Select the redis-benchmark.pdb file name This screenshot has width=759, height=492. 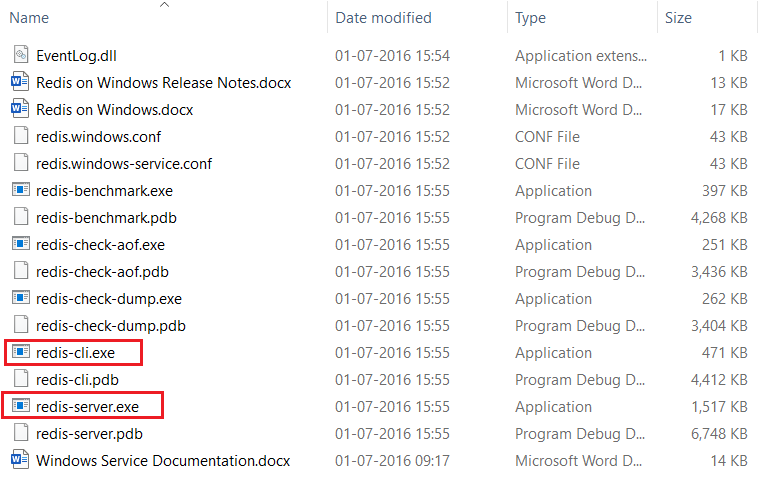pyautogui.click(x=106, y=218)
